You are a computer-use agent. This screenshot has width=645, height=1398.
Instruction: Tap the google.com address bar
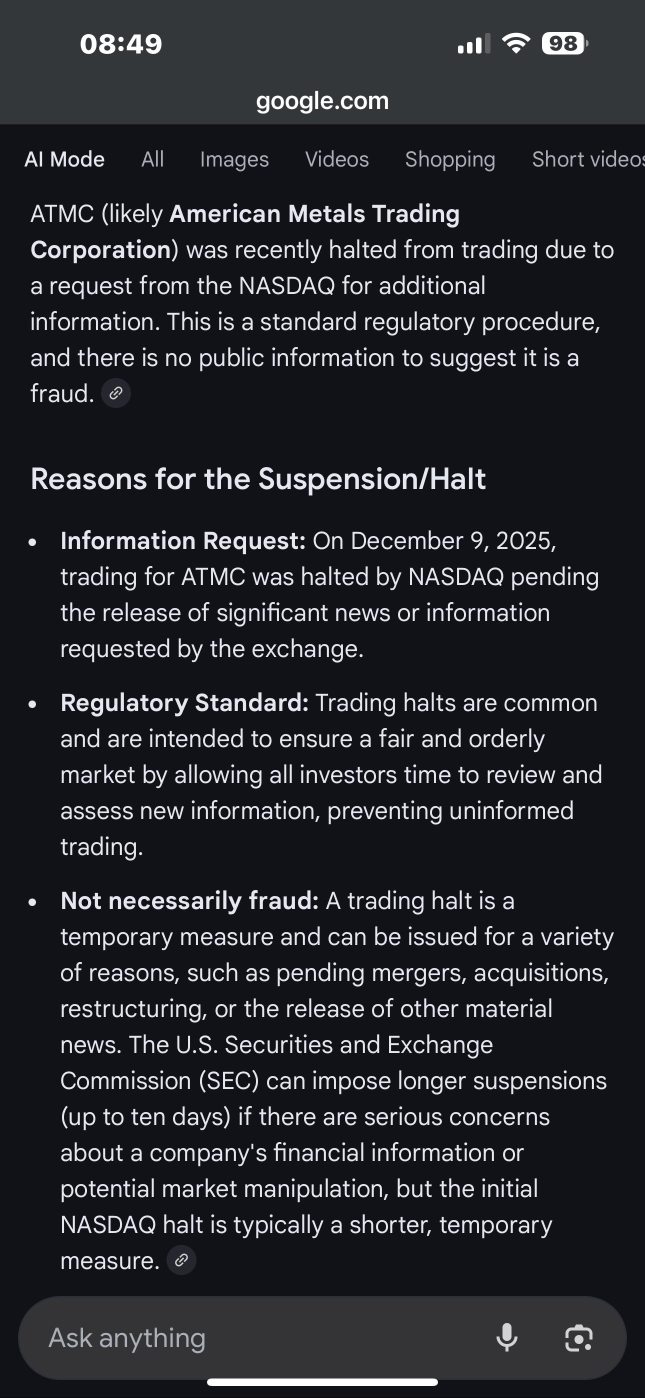pos(322,101)
